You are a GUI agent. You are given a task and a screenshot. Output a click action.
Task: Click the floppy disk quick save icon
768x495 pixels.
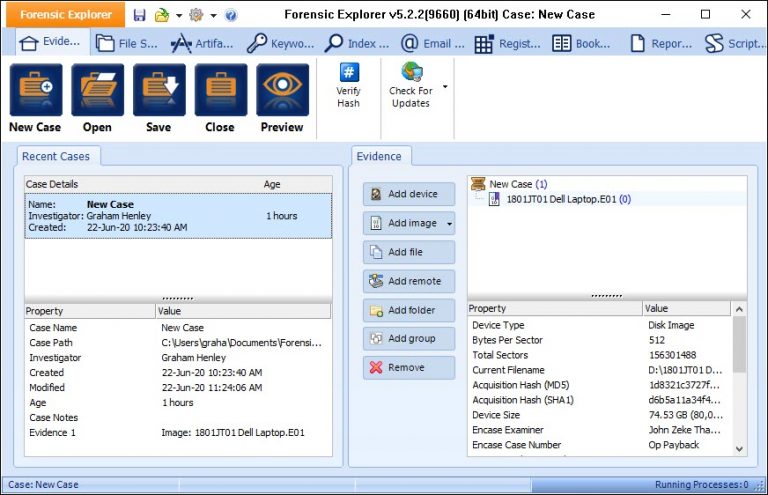point(139,15)
